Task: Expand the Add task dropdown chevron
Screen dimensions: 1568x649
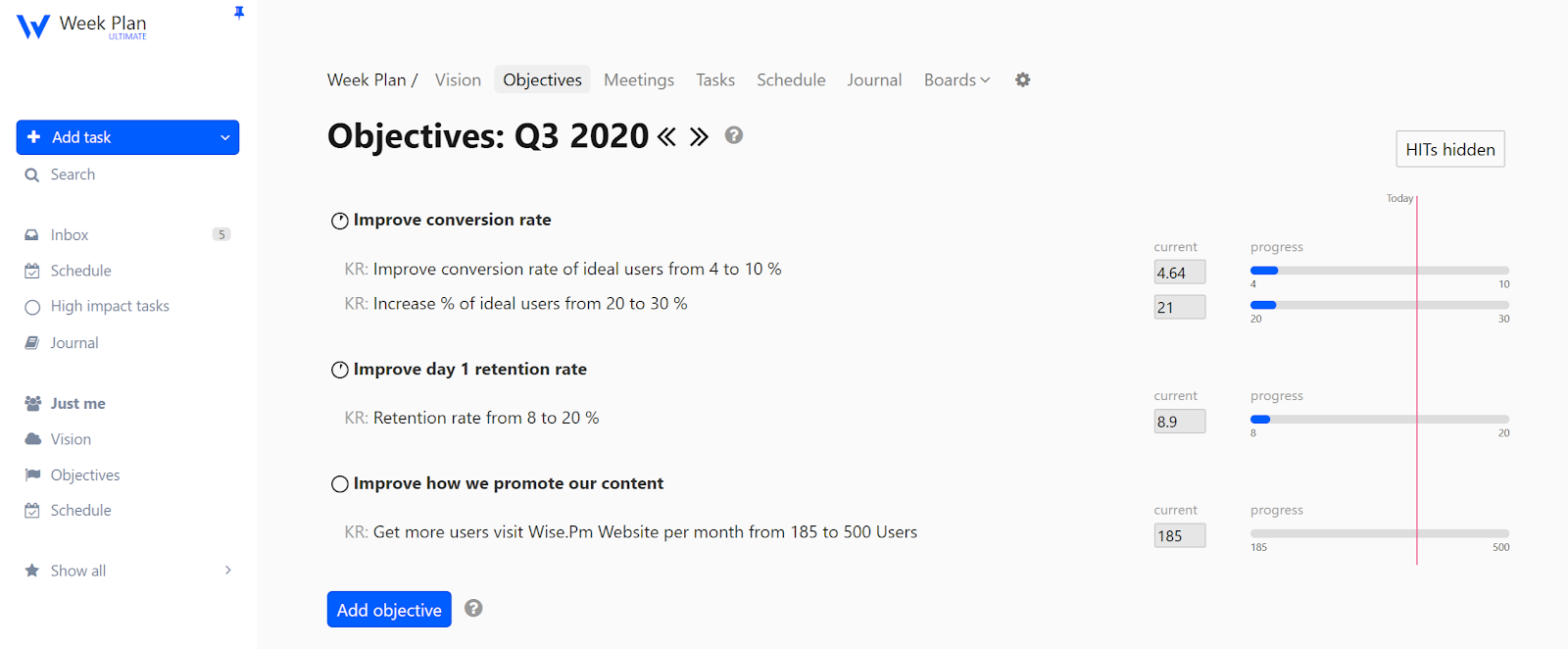Action: tap(224, 137)
